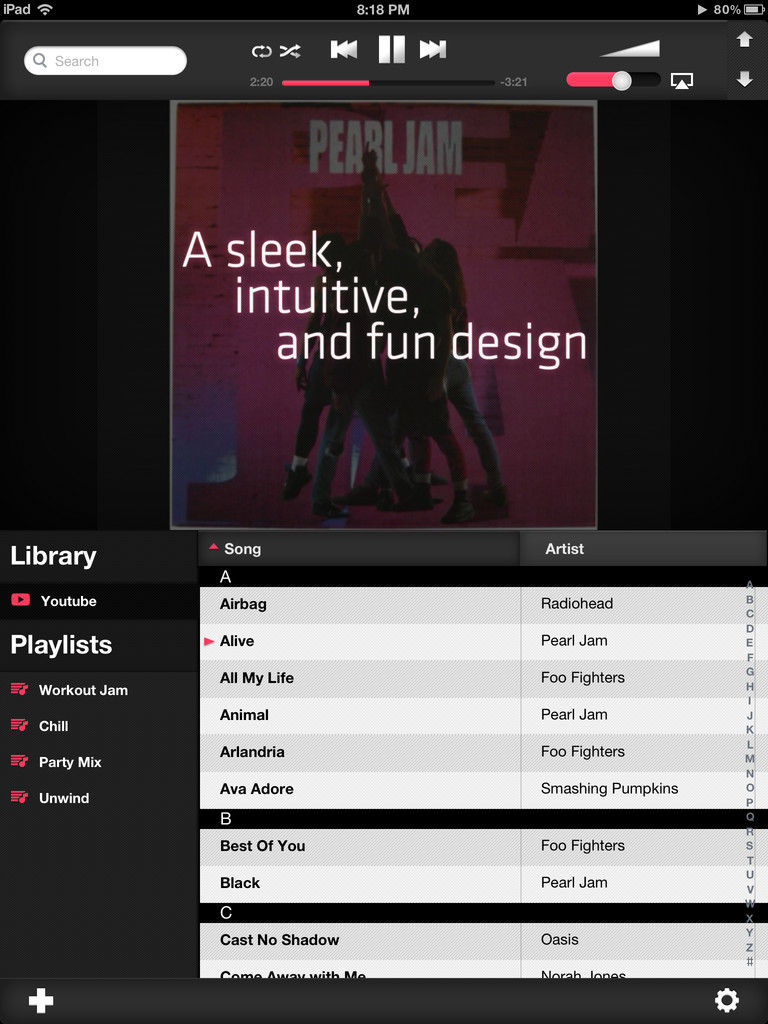The width and height of the screenshot is (768, 1024).
Task: Sort by the Song column header
Action: pyautogui.click(x=359, y=549)
